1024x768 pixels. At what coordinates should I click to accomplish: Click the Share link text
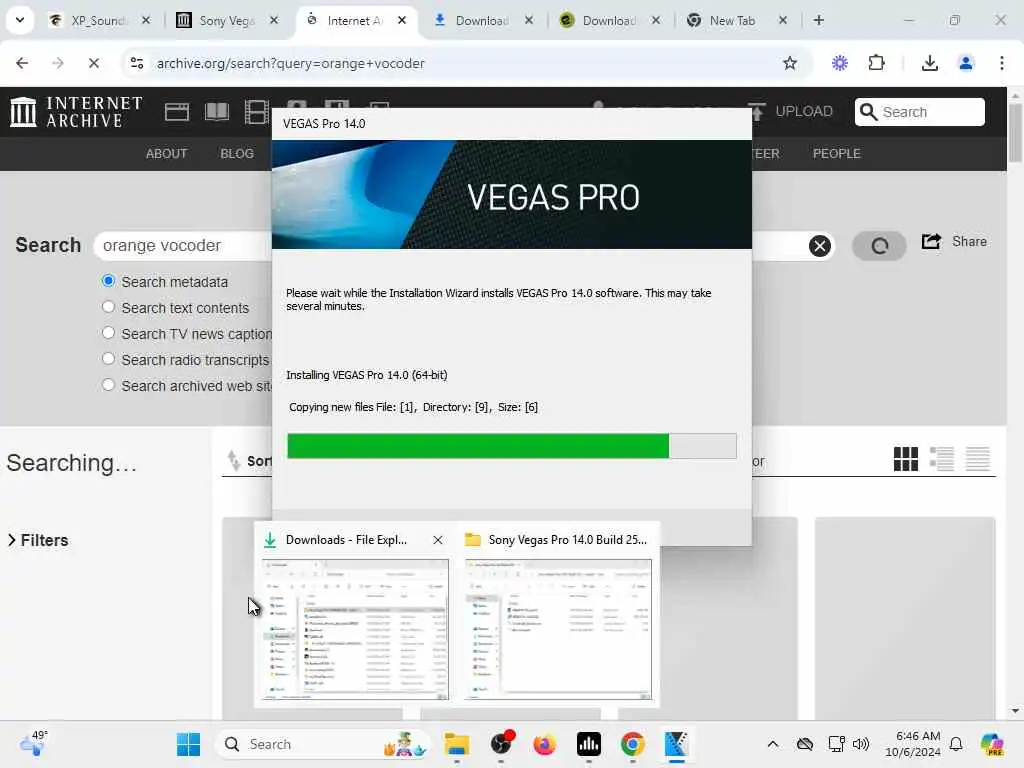point(969,242)
